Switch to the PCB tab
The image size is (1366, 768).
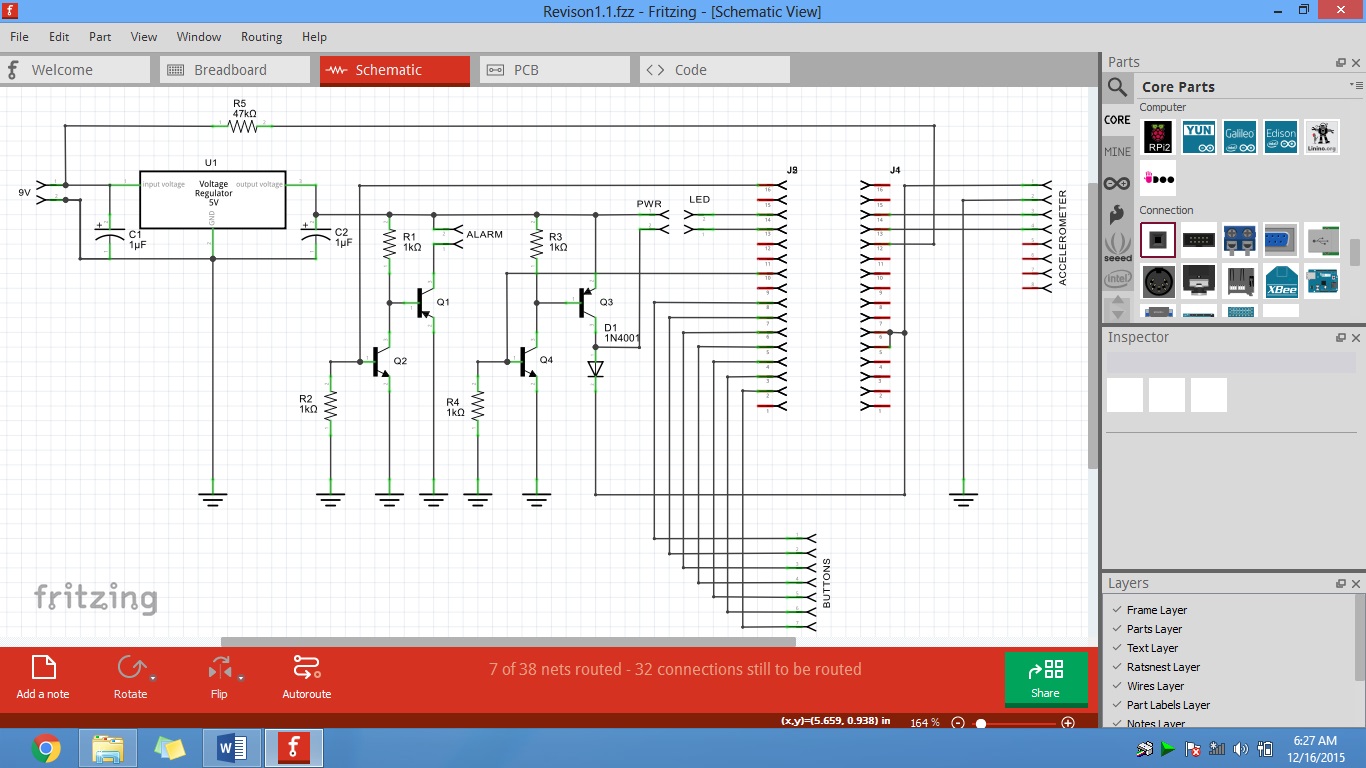pos(555,70)
